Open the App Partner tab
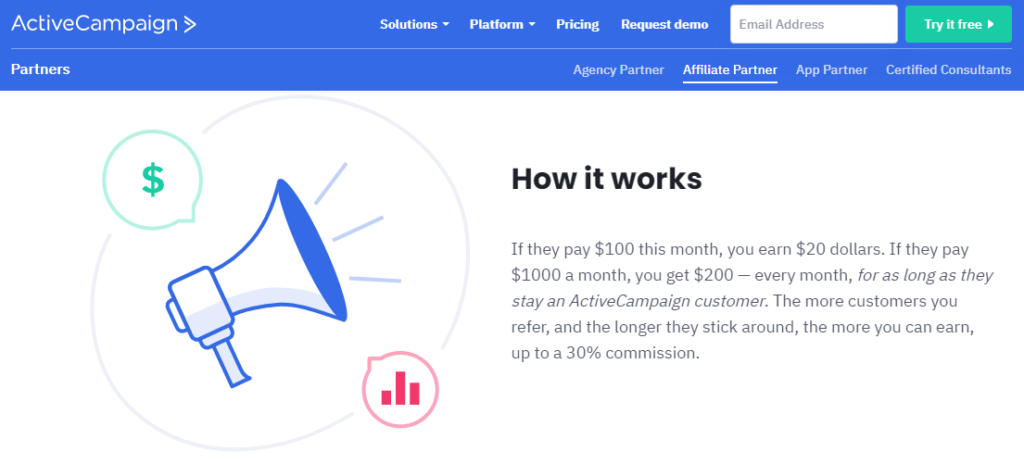Viewport: 1024px width, 464px height. (x=832, y=70)
